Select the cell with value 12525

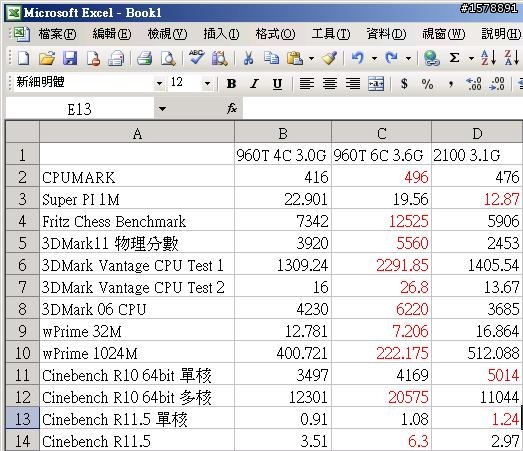381,221
